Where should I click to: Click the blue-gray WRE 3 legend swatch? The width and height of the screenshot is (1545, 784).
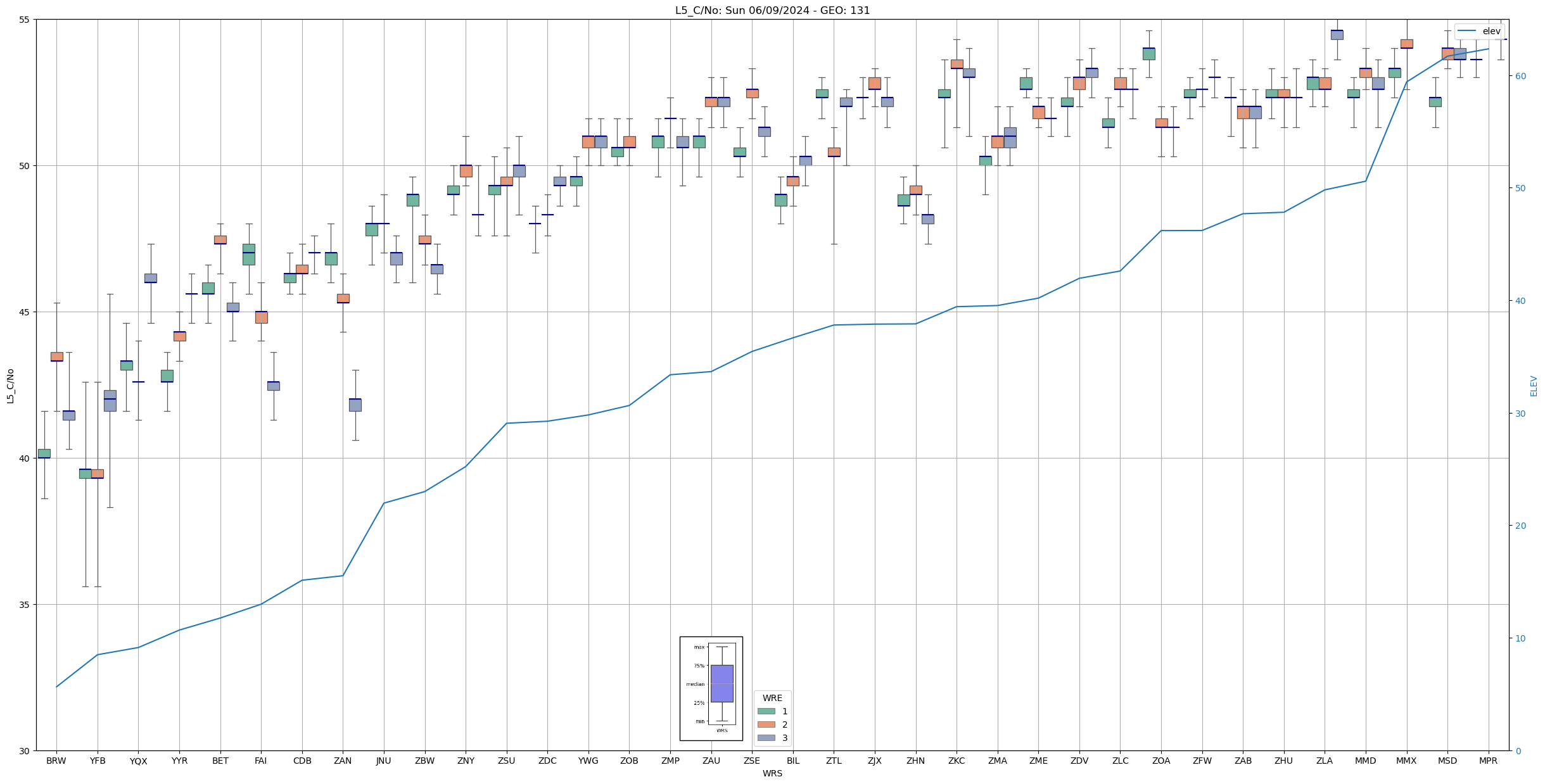pyautogui.click(x=766, y=738)
